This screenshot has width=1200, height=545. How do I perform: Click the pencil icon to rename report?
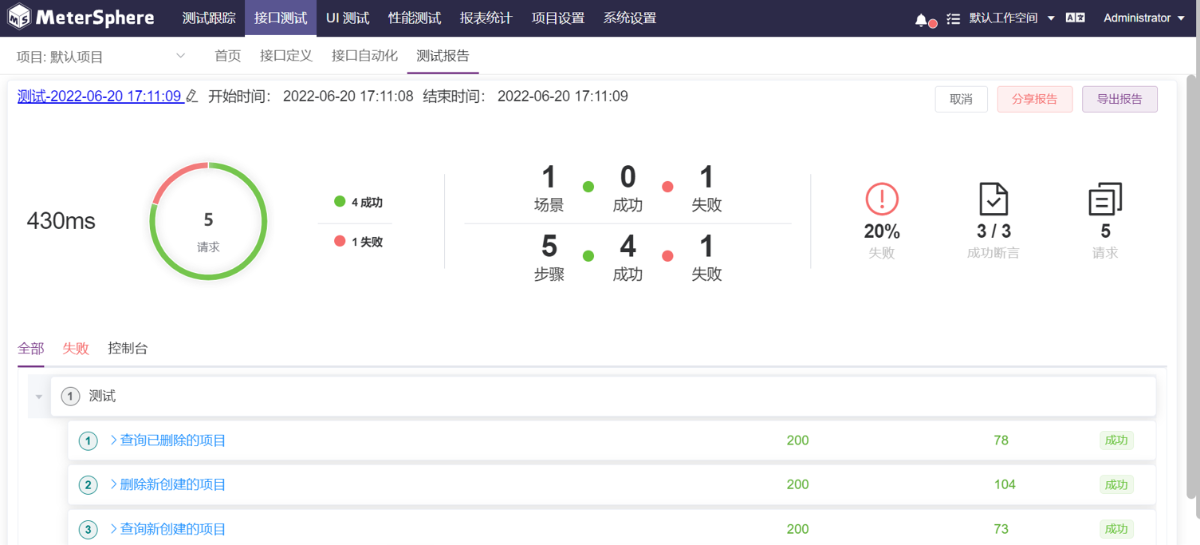(192, 97)
